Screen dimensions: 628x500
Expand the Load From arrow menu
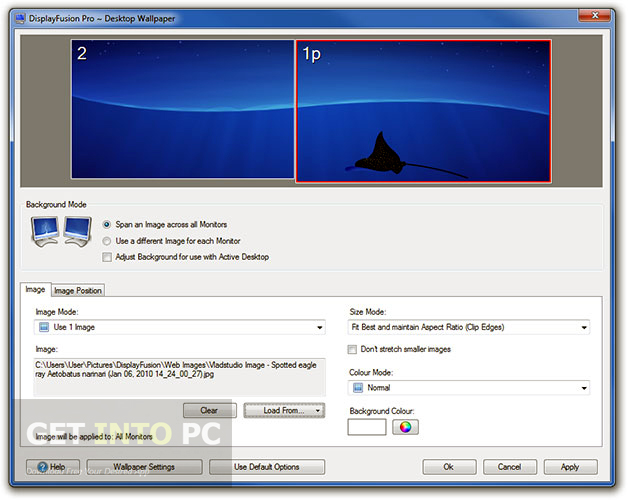[x=318, y=411]
